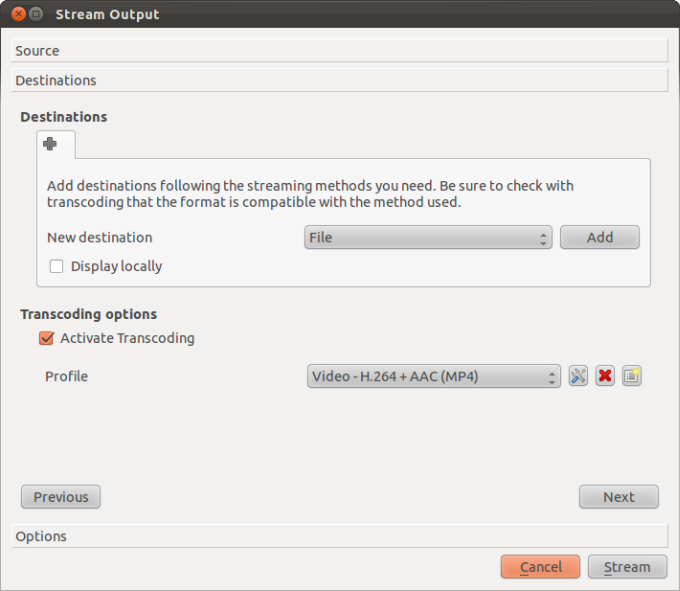The height and width of the screenshot is (591, 680).
Task: Click the Profile label text
Action: [x=66, y=376]
